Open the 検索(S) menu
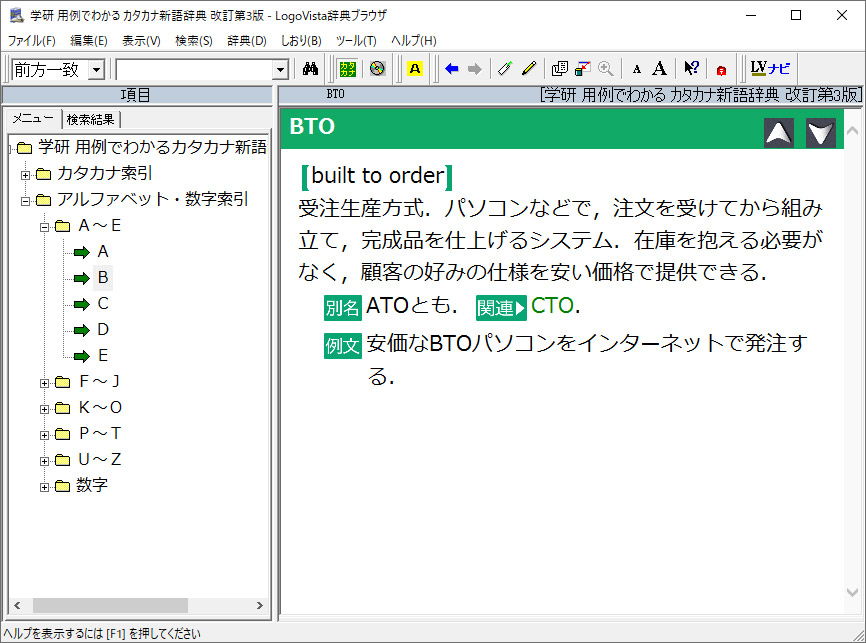The image size is (866, 643). click(194, 40)
